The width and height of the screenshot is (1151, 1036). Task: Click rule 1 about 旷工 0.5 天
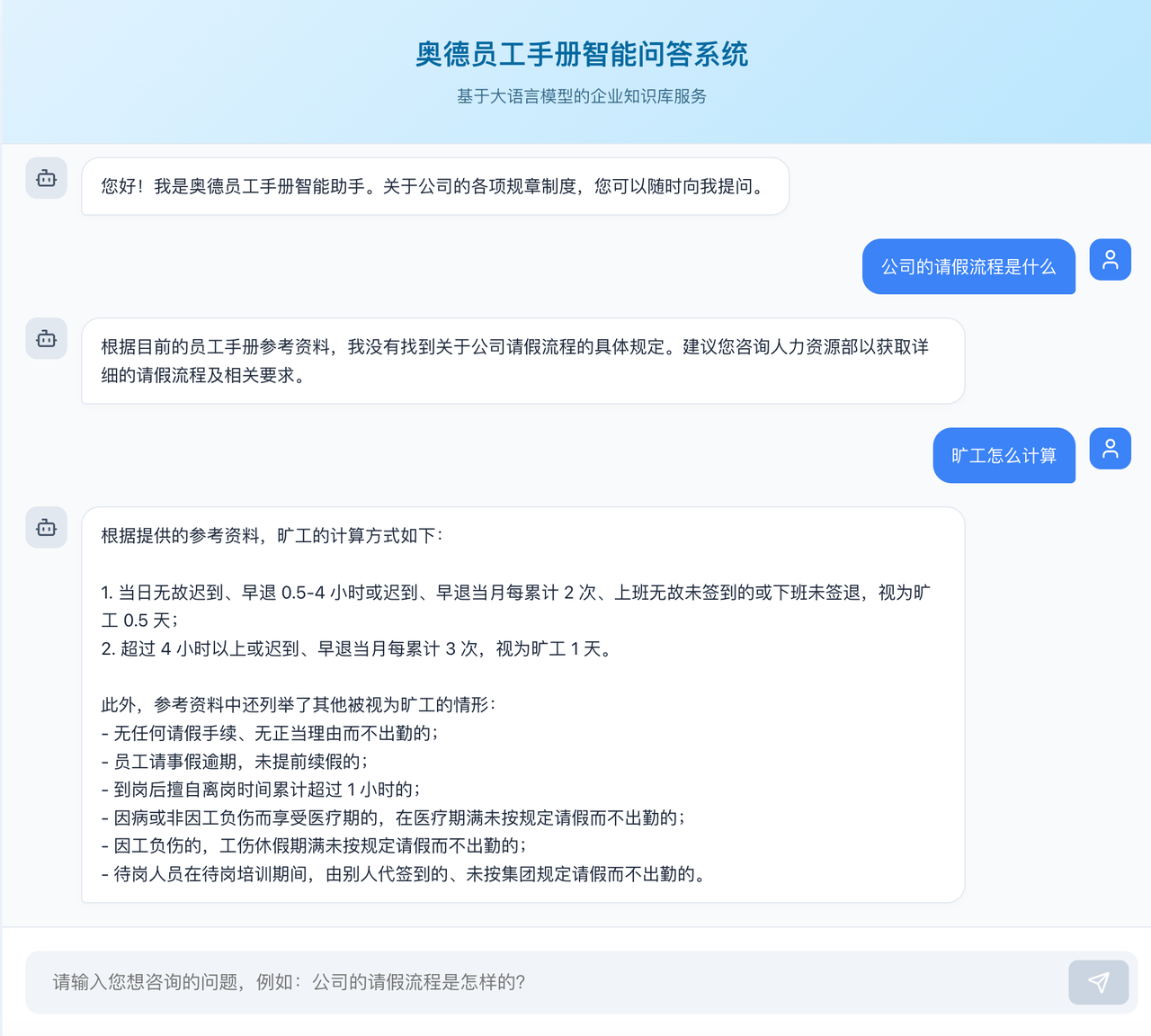[x=516, y=606]
